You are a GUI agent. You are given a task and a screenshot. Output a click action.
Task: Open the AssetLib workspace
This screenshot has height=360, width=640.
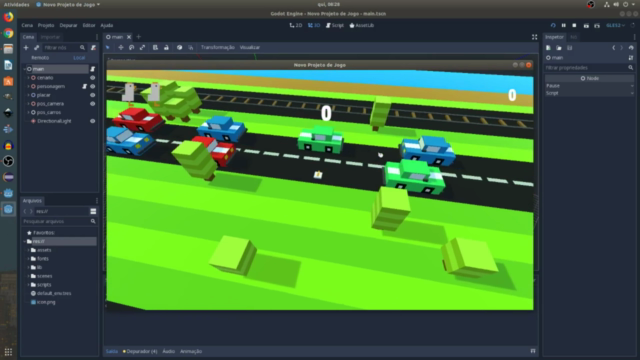(362, 25)
